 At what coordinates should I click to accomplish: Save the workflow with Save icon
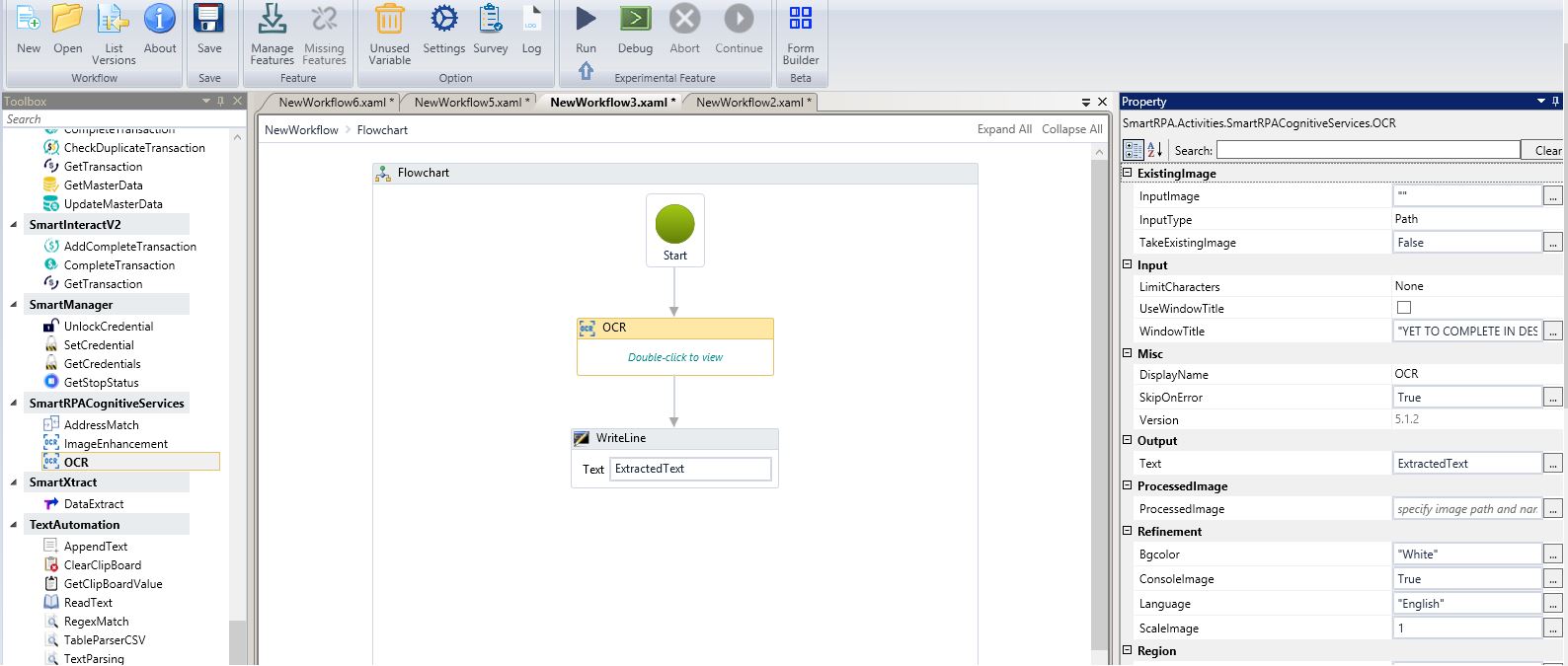tap(209, 20)
